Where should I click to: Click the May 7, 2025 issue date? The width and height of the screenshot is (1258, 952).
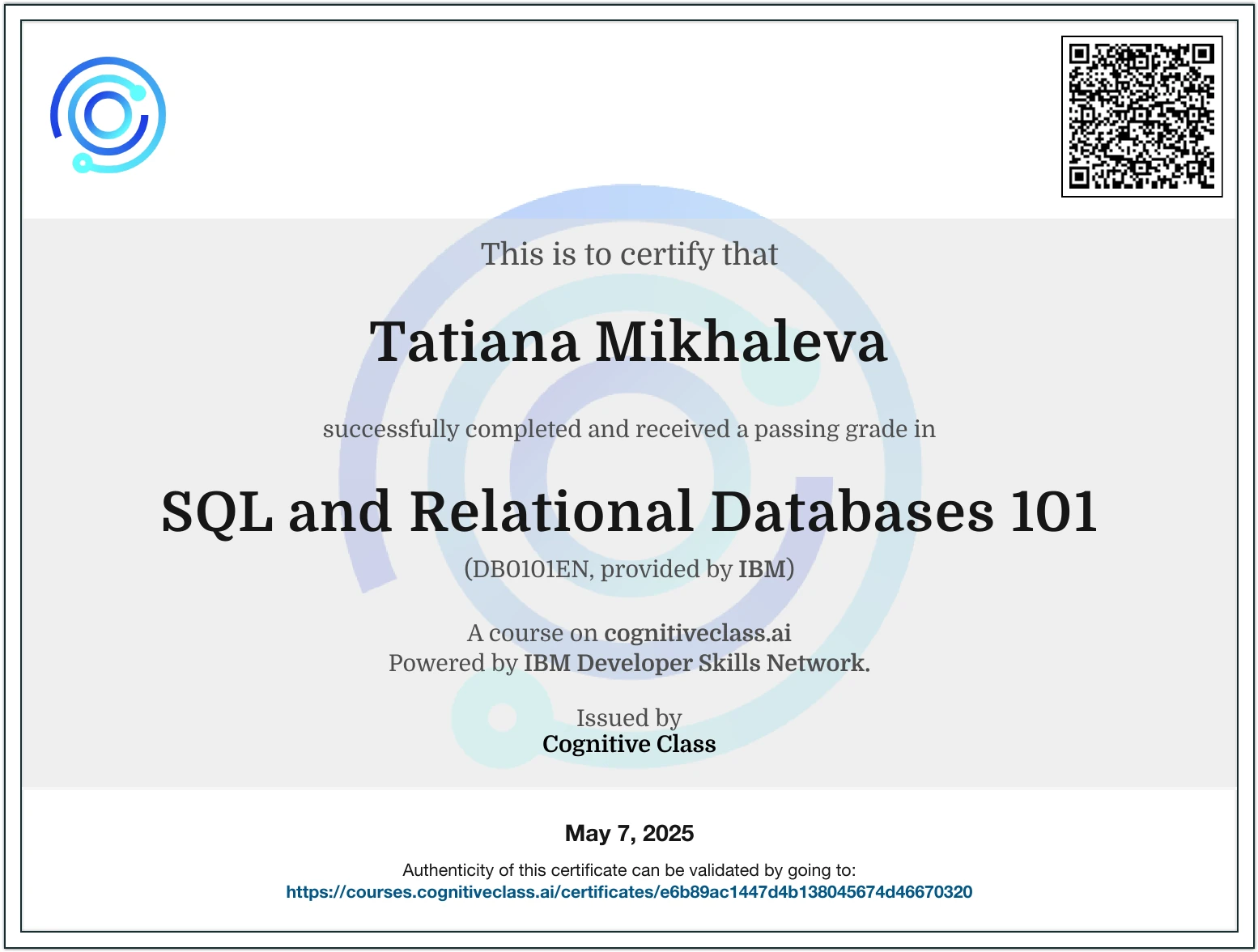(630, 832)
